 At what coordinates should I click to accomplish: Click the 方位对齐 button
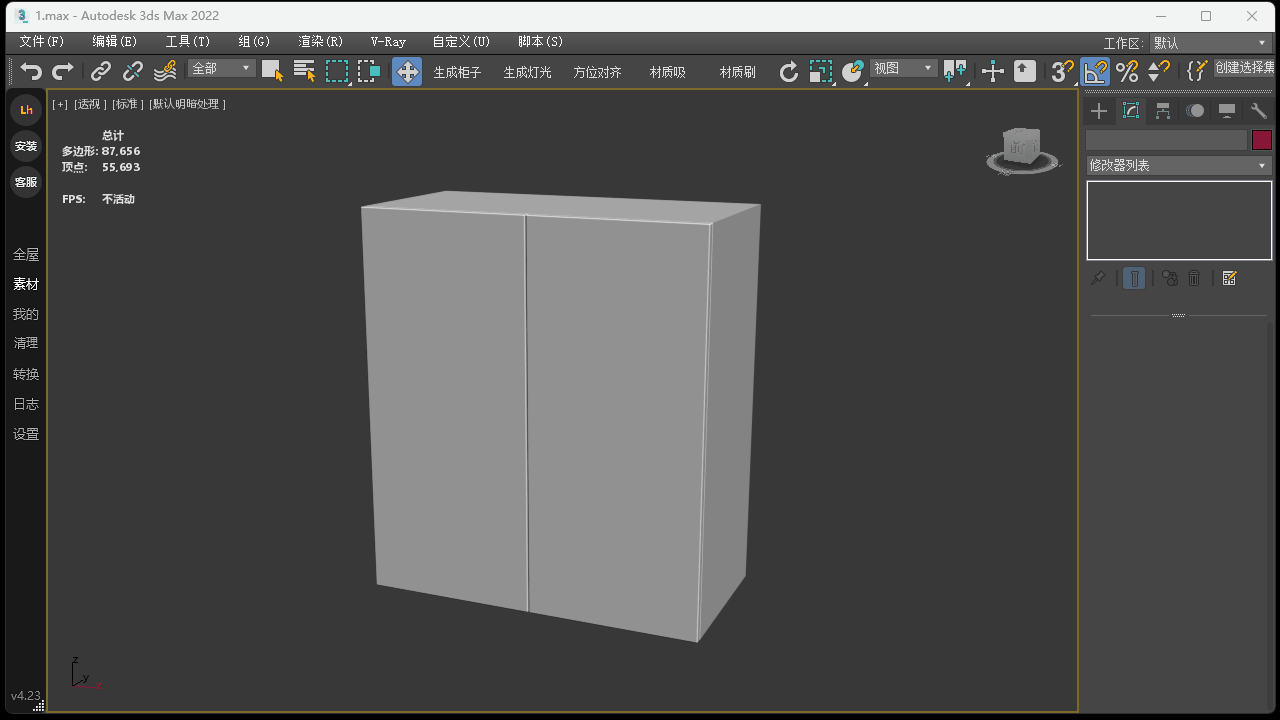point(597,72)
